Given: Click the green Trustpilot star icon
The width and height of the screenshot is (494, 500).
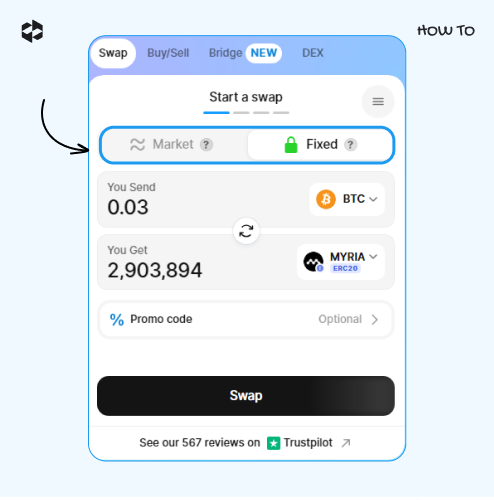Looking at the screenshot, I should [x=274, y=443].
